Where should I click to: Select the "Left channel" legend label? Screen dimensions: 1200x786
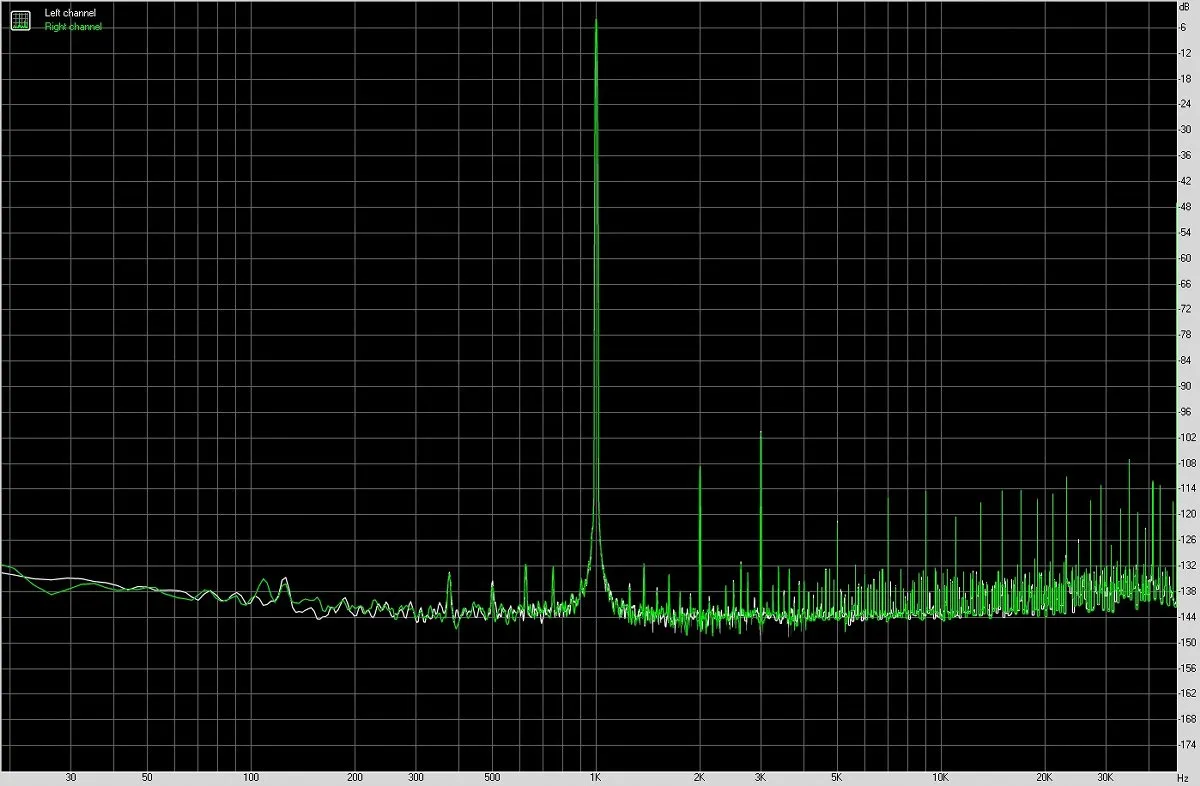pos(71,13)
